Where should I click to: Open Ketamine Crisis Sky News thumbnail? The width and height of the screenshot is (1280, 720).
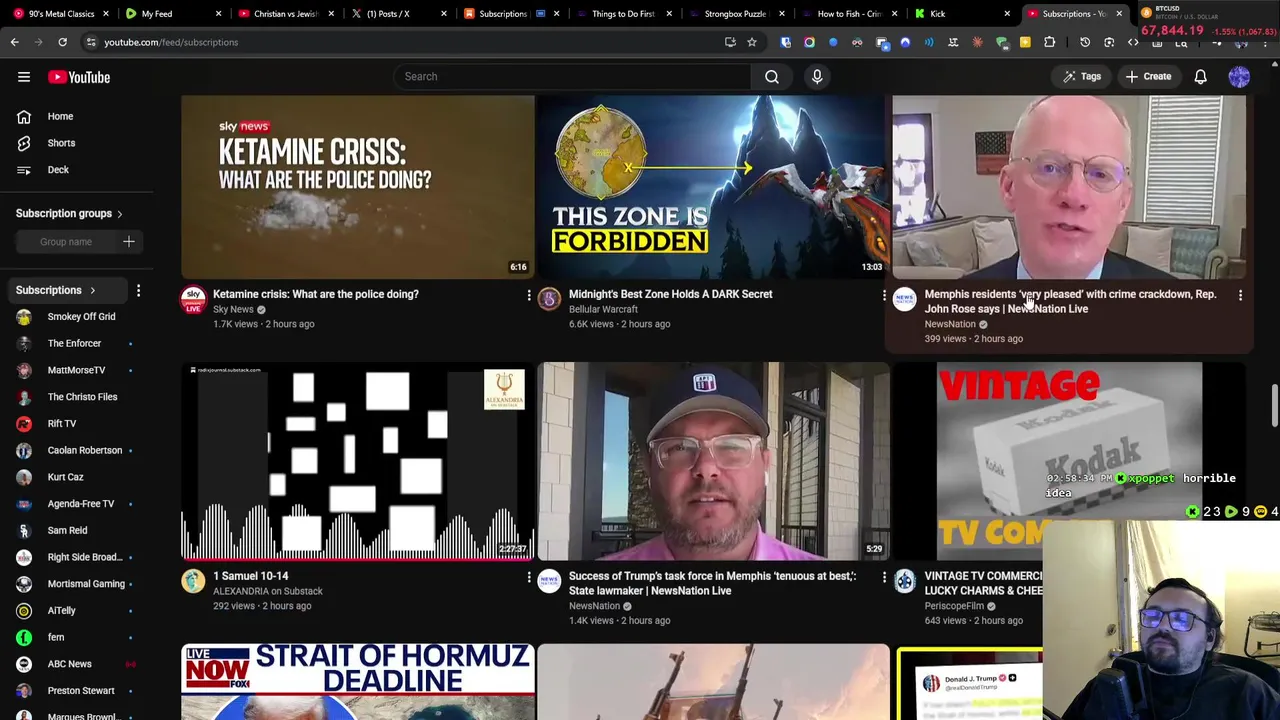click(357, 187)
